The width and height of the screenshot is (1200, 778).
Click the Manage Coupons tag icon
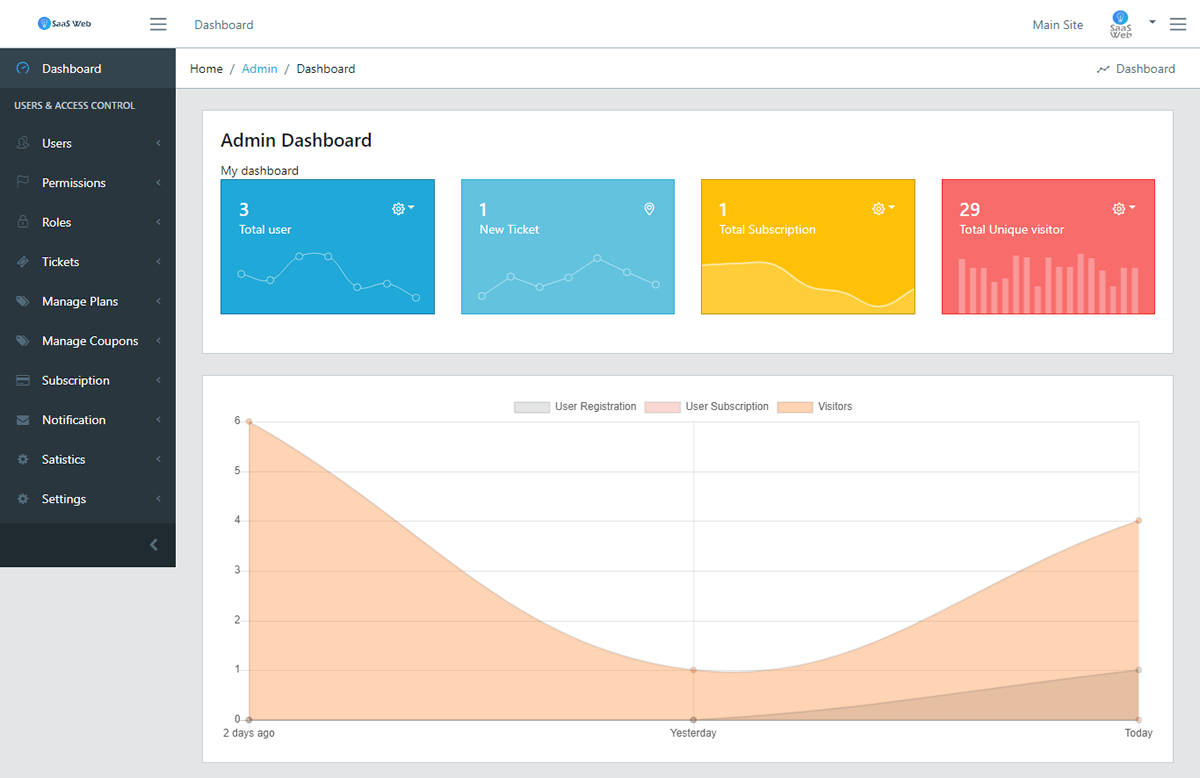click(x=23, y=341)
